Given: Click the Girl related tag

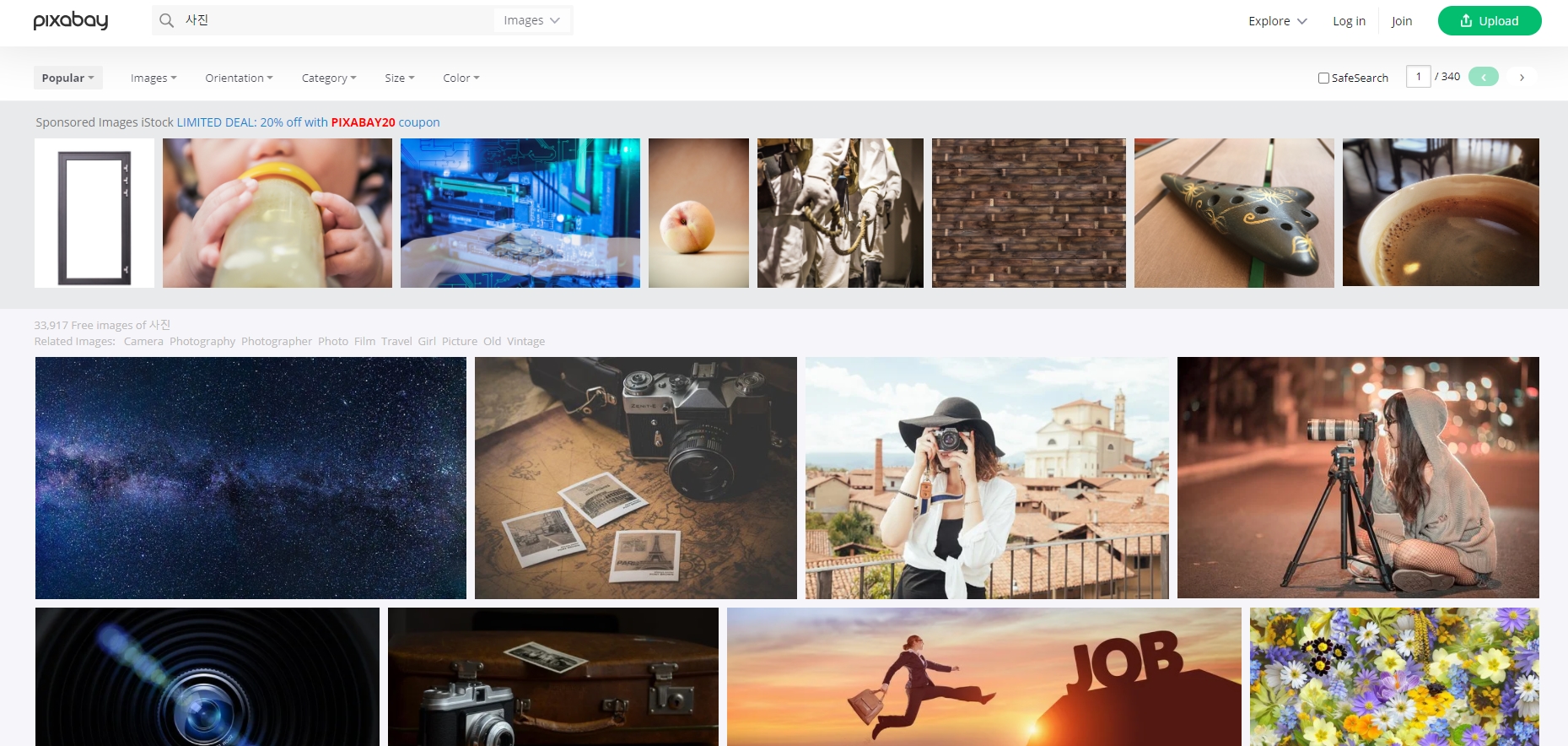Looking at the screenshot, I should point(427,341).
